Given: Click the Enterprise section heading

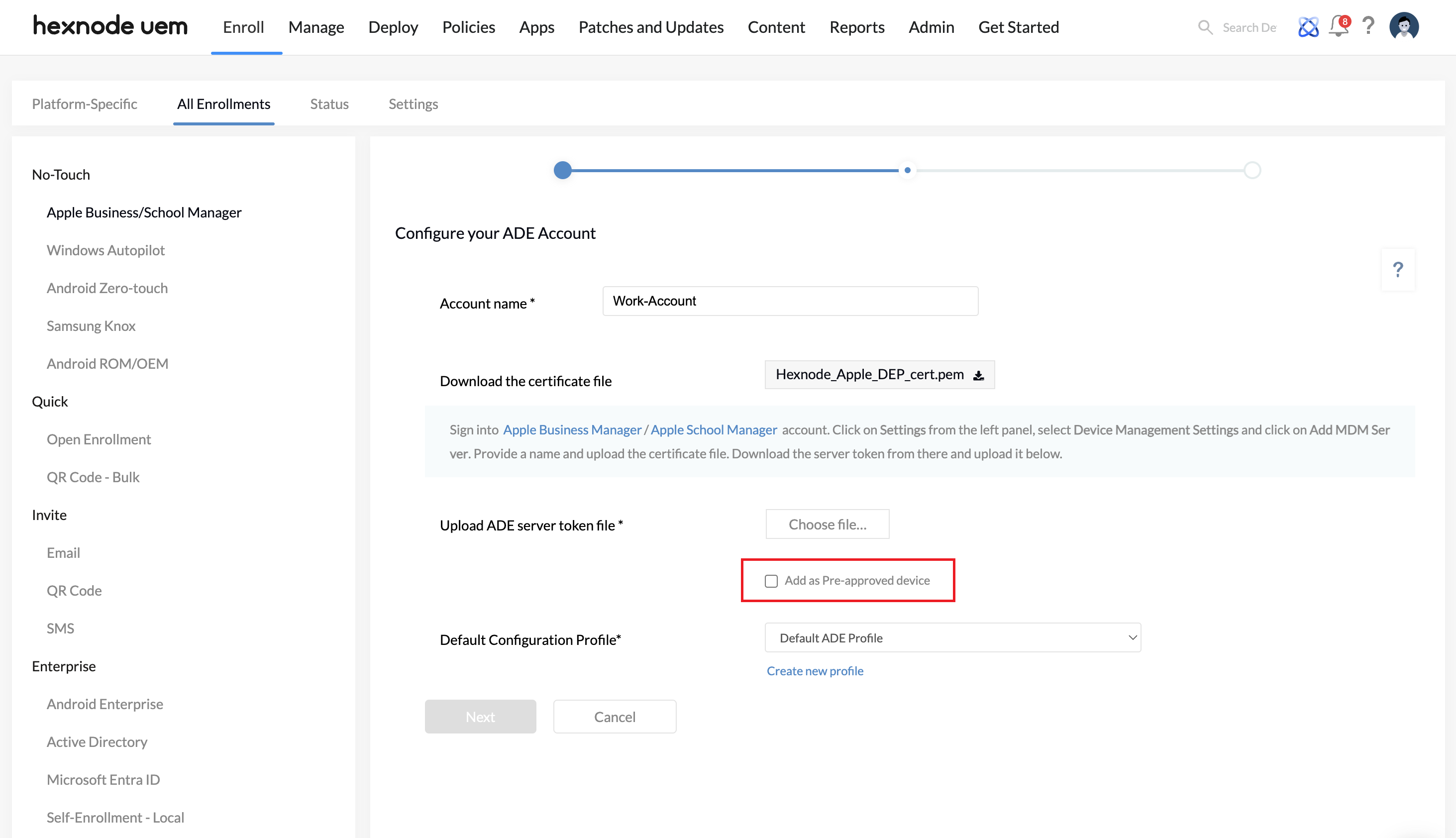Looking at the screenshot, I should point(64,666).
